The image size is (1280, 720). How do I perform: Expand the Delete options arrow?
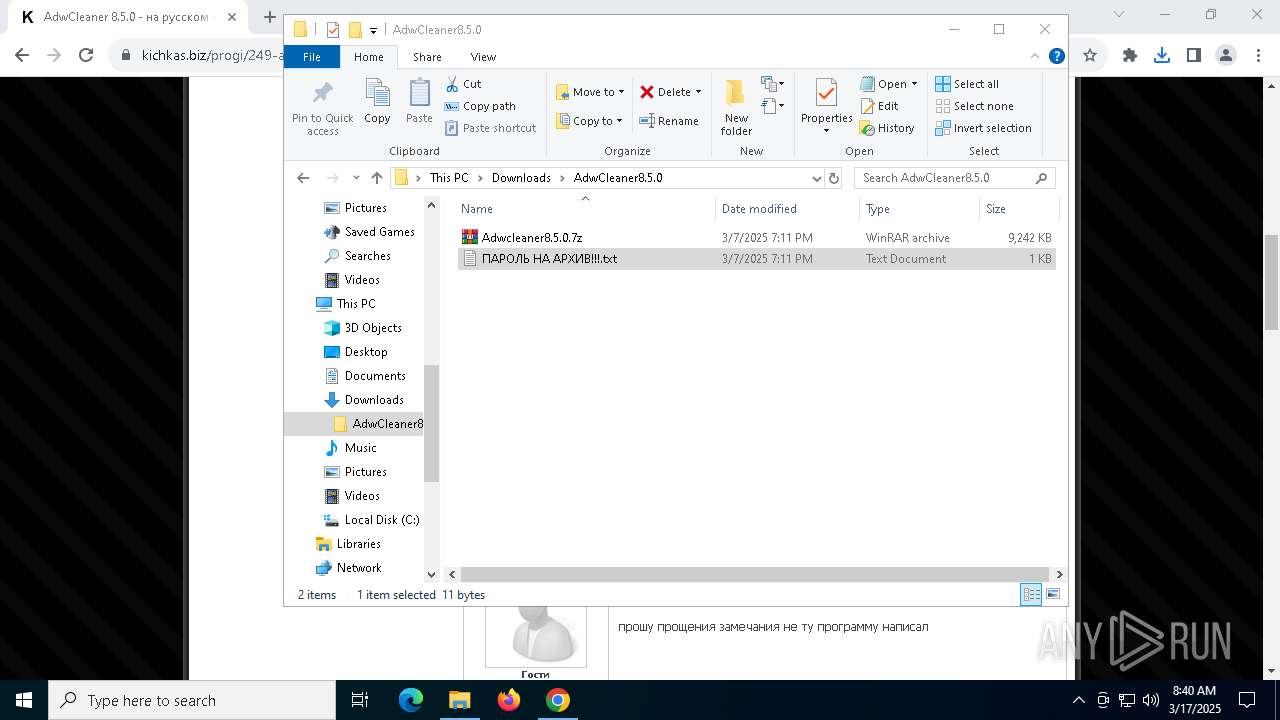click(698, 92)
